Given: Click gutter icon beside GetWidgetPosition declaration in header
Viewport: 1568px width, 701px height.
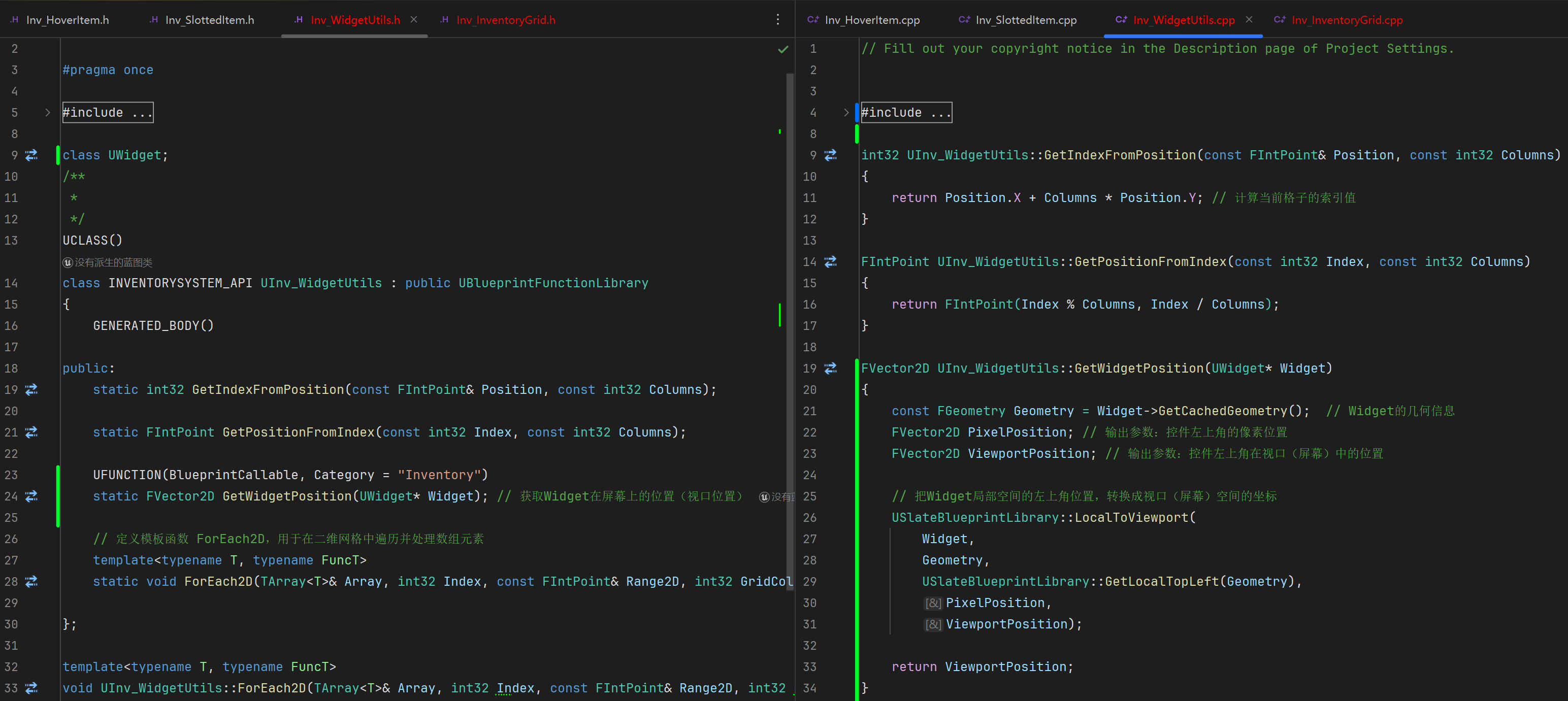Looking at the screenshot, I should pyautogui.click(x=31, y=496).
